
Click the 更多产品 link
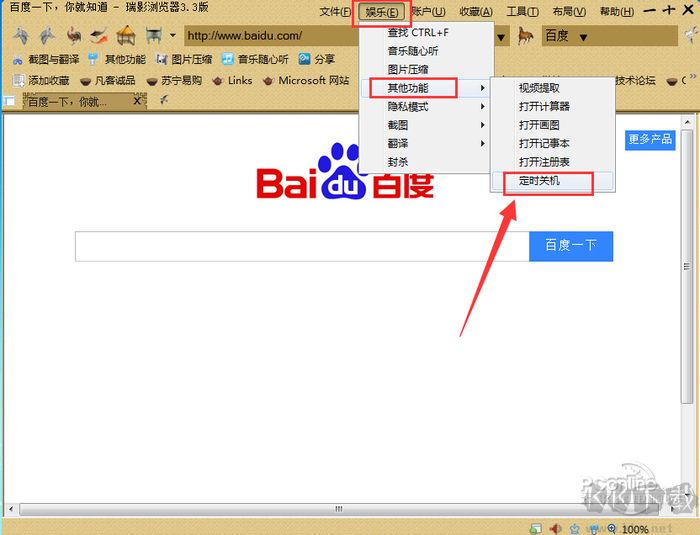click(650, 139)
